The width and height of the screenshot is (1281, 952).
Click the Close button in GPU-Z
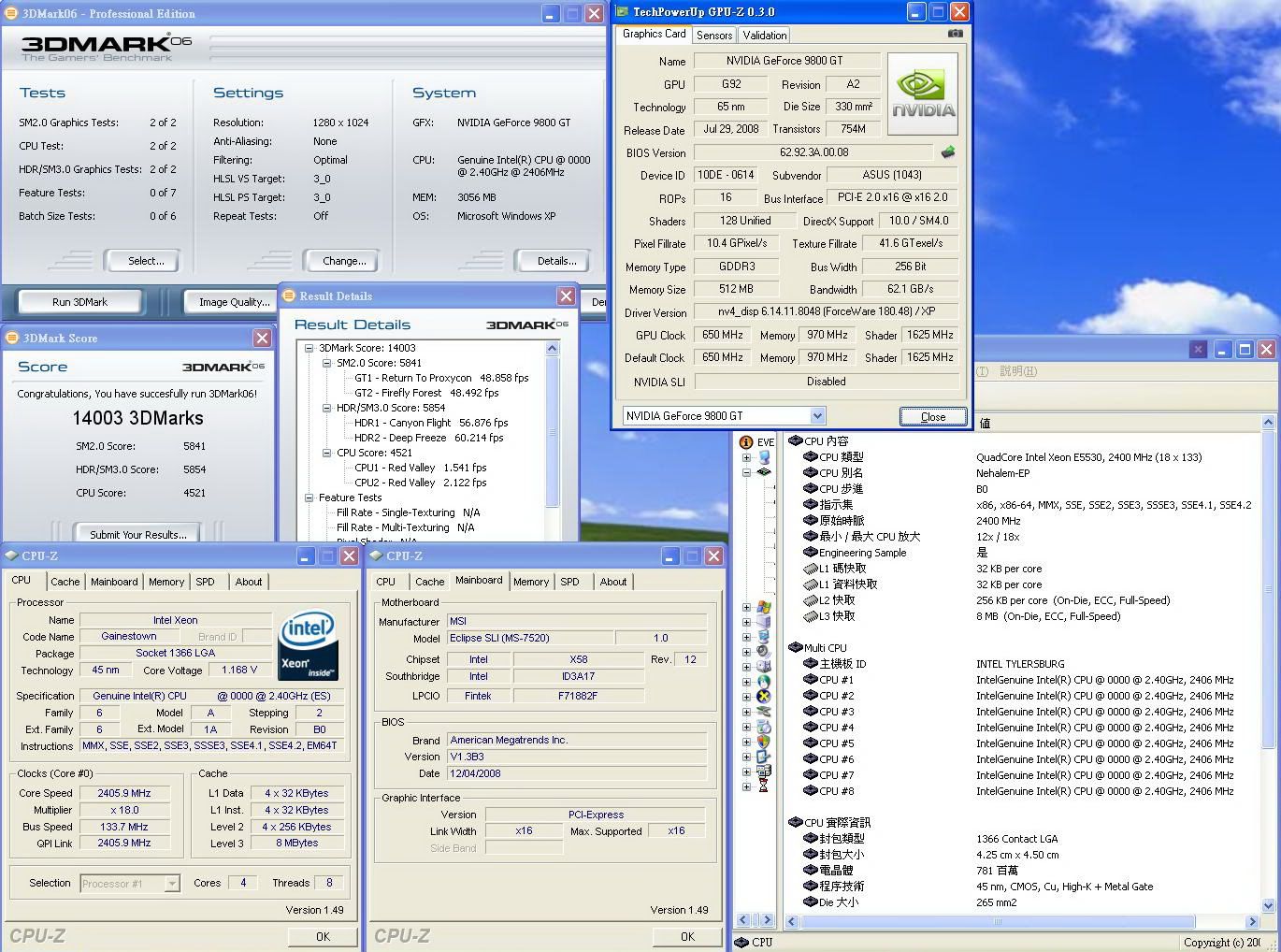tap(932, 417)
